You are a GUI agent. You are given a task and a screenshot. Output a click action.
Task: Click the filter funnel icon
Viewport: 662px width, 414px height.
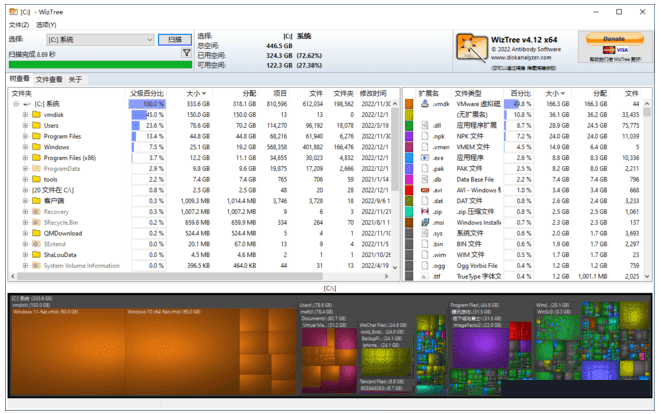pos(186,53)
